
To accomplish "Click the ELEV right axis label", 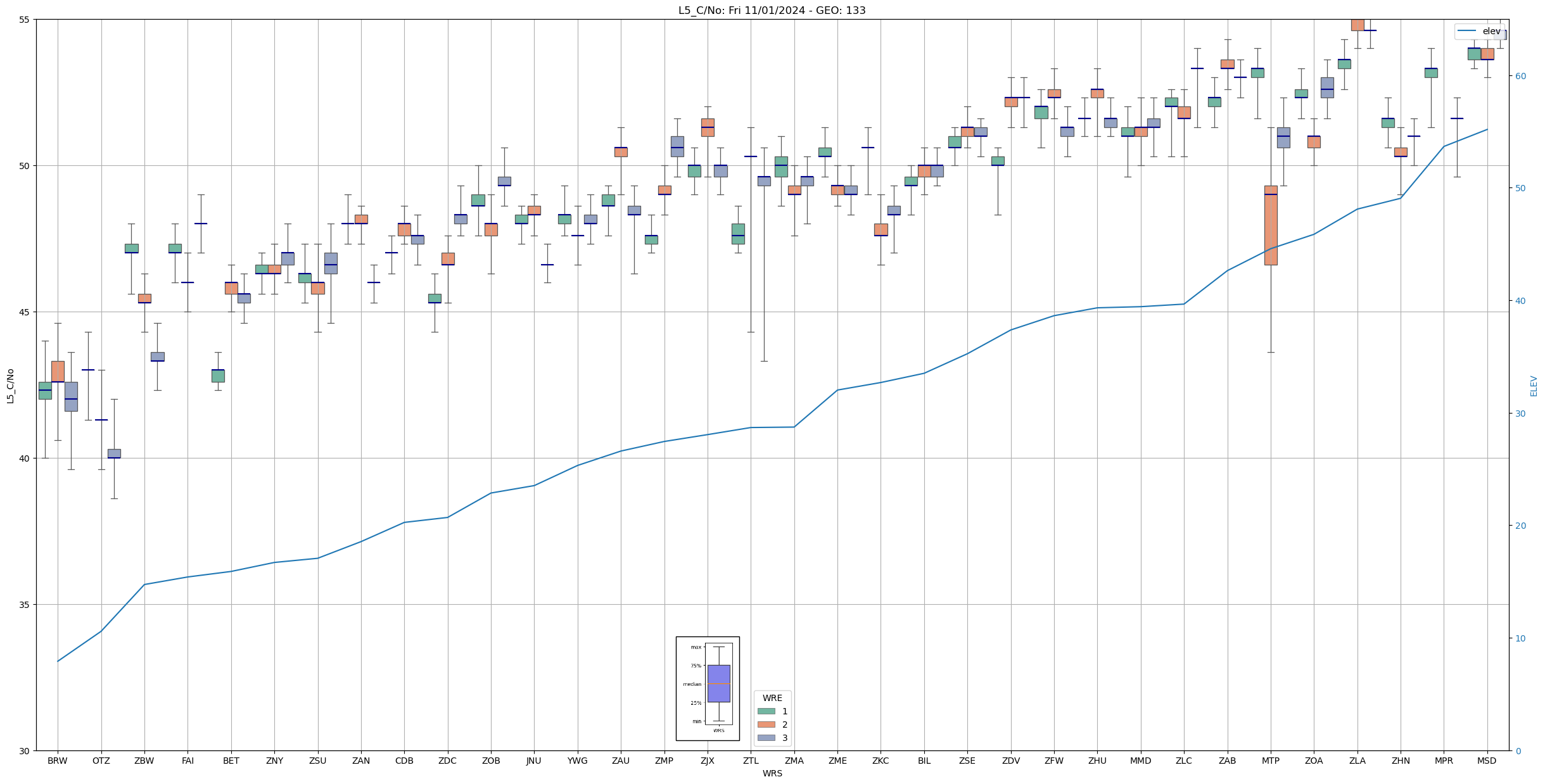I will pyautogui.click(x=1534, y=385).
